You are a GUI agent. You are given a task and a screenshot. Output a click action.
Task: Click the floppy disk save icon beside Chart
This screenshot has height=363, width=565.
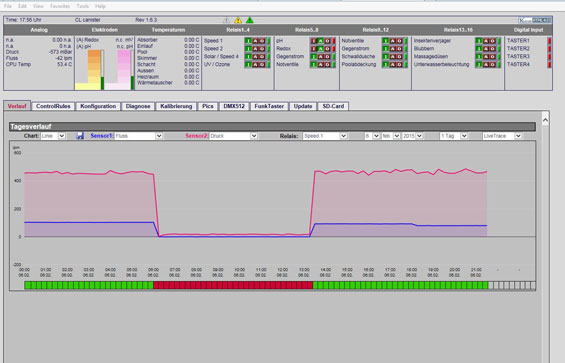[80, 136]
